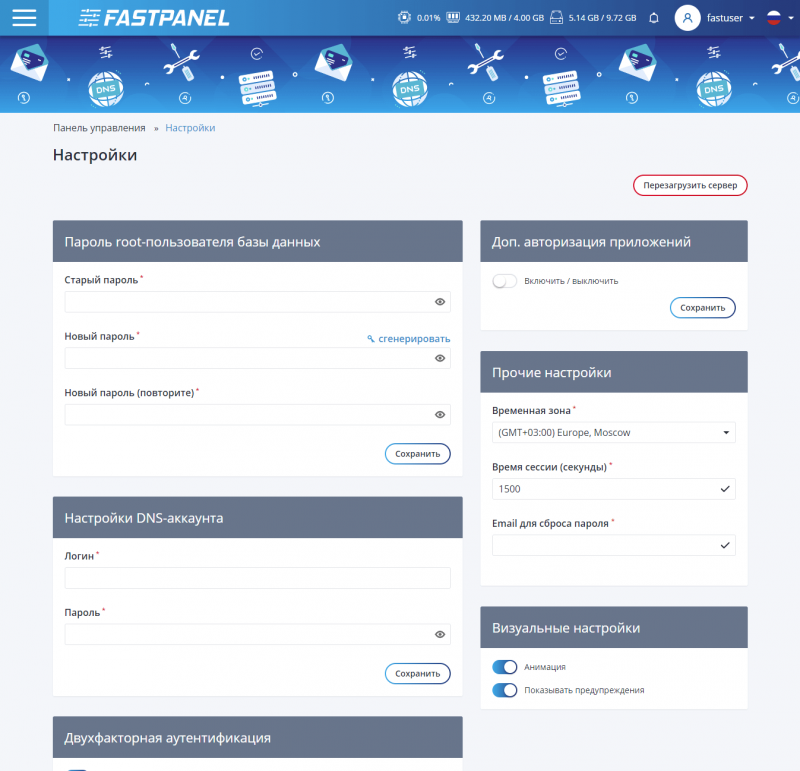Show the old root password with eye icon

440,302
